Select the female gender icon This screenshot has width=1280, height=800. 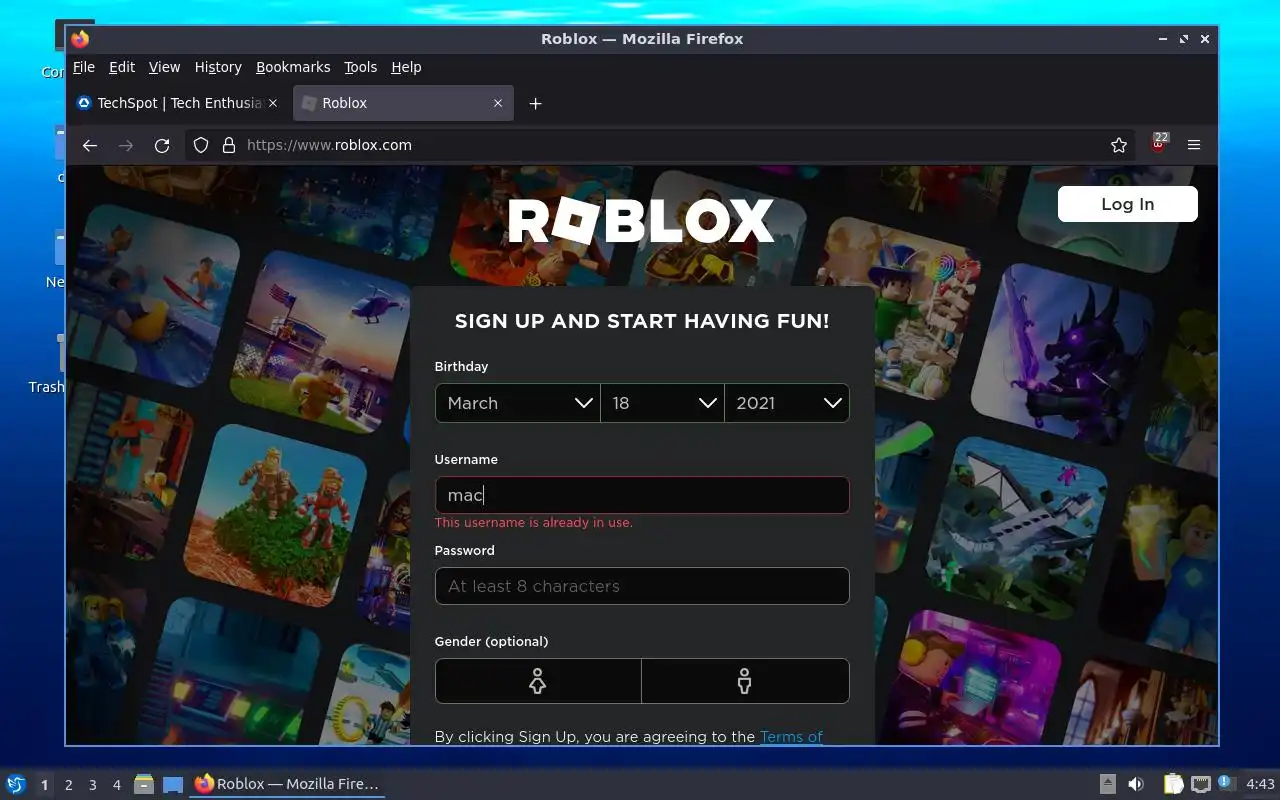tap(538, 681)
